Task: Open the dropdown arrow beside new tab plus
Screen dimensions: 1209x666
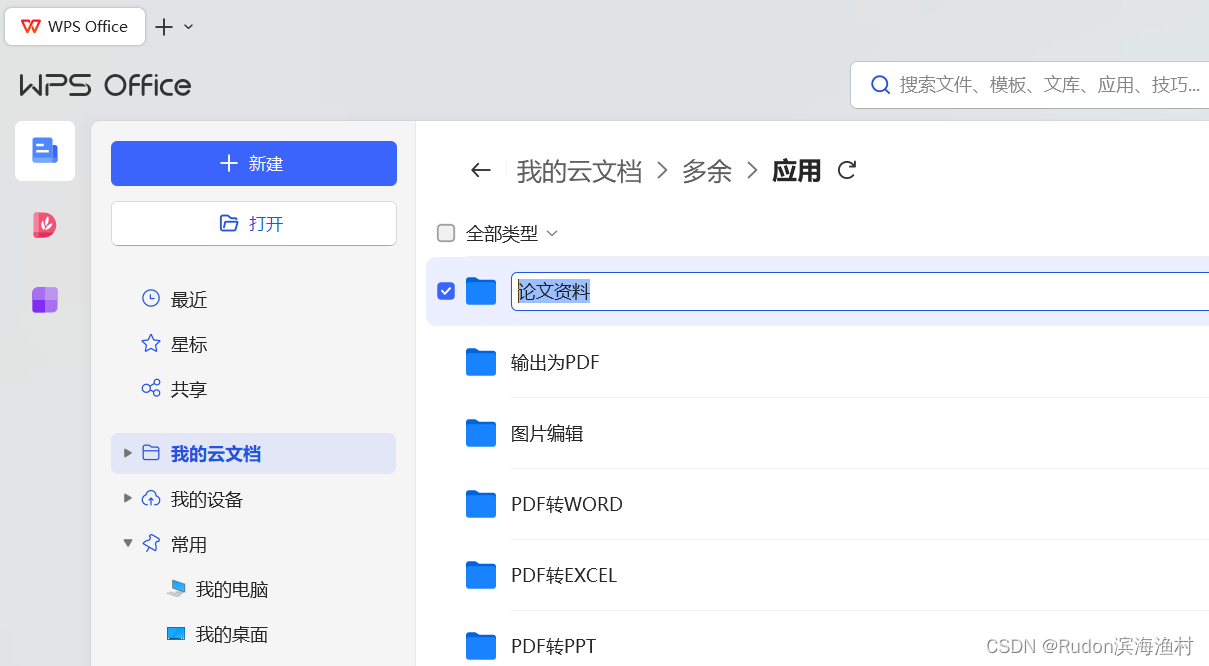Action: click(x=189, y=27)
